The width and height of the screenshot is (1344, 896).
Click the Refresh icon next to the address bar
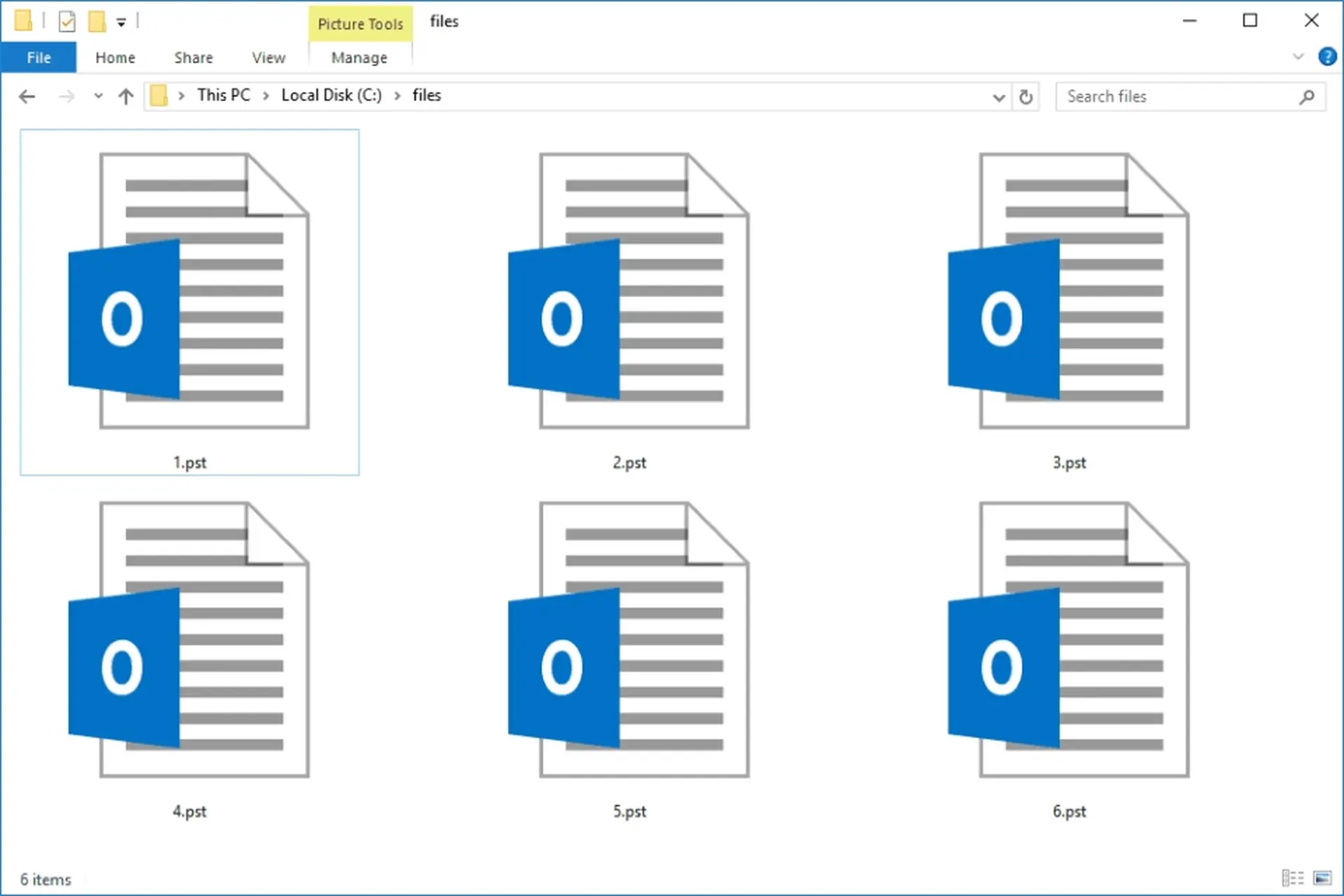1026,97
